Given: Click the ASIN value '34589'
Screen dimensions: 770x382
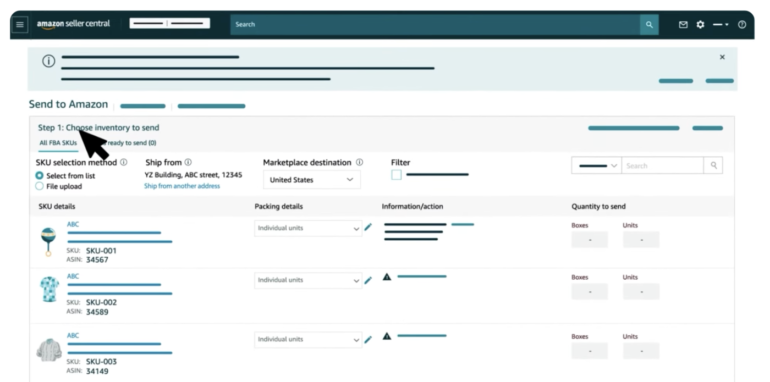Looking at the screenshot, I should pyautogui.click(x=97, y=312).
